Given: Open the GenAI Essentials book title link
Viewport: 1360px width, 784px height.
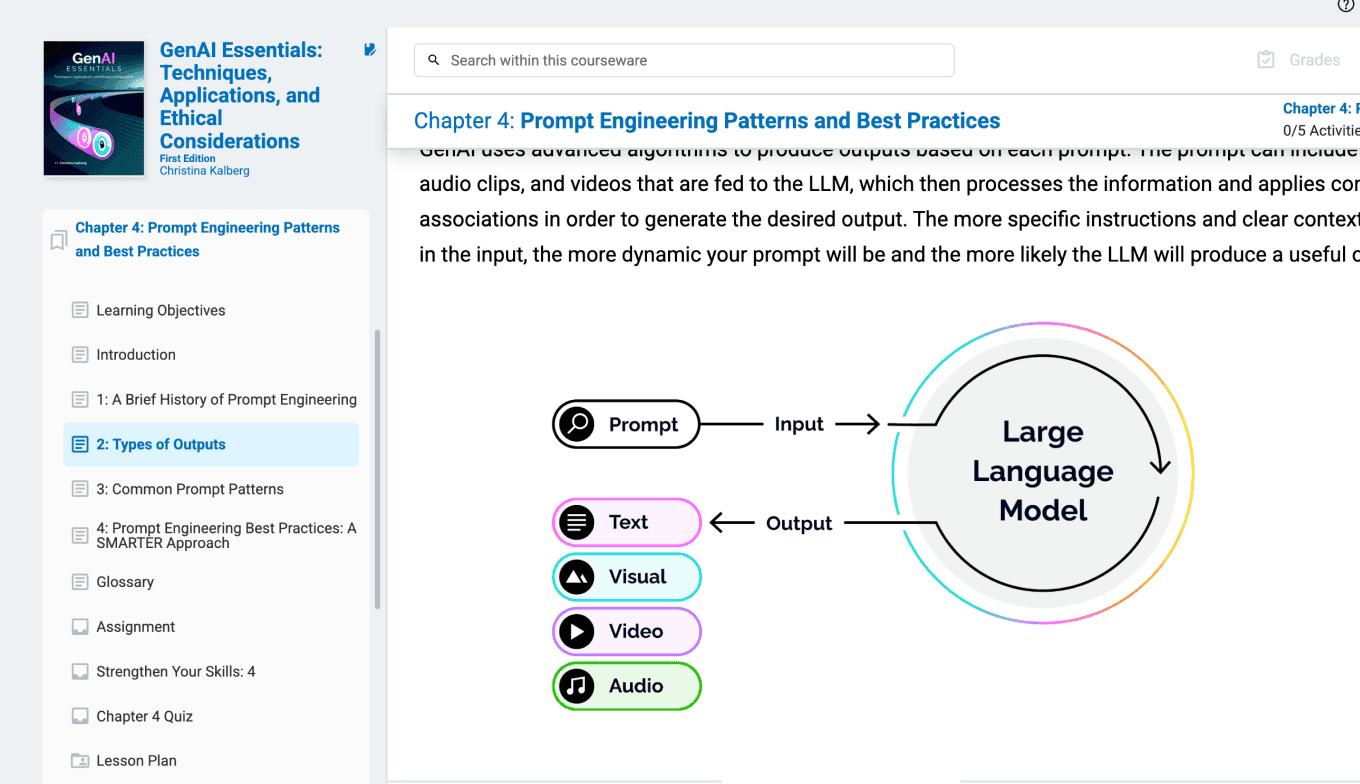Looking at the screenshot, I should tap(241, 96).
